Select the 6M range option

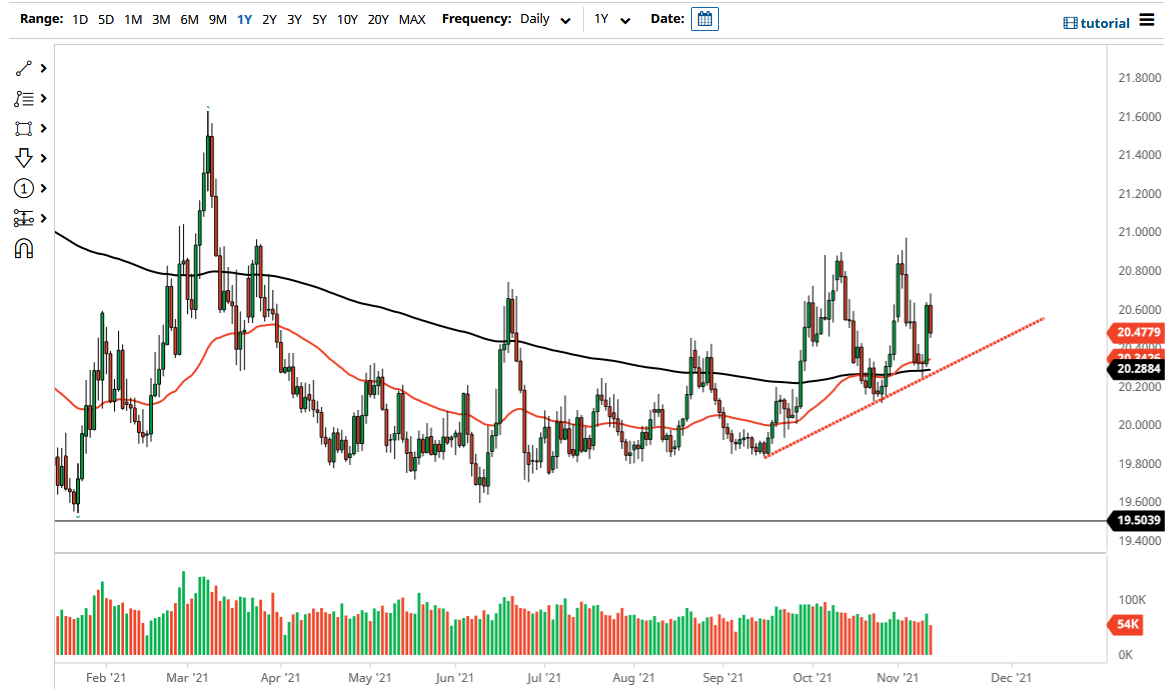(x=190, y=18)
